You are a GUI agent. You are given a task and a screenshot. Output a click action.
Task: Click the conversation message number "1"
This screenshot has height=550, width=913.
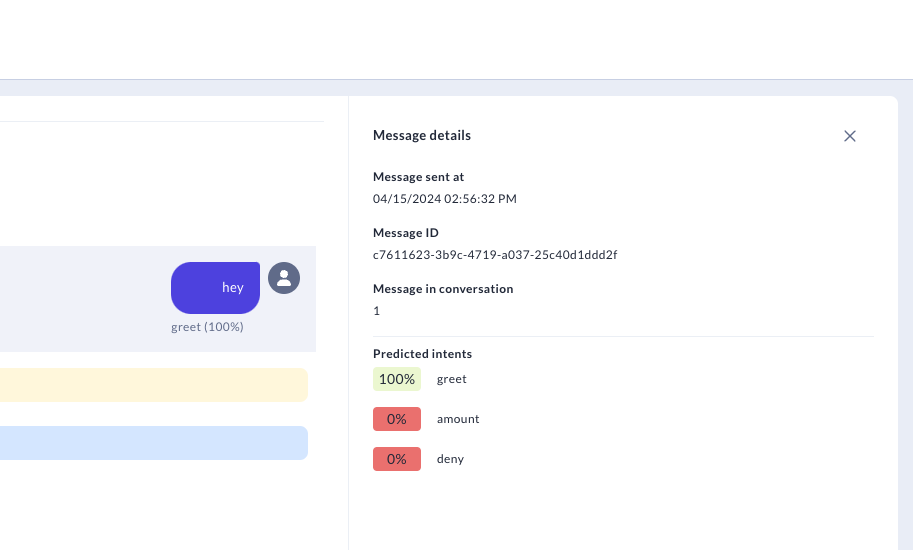[x=377, y=311]
